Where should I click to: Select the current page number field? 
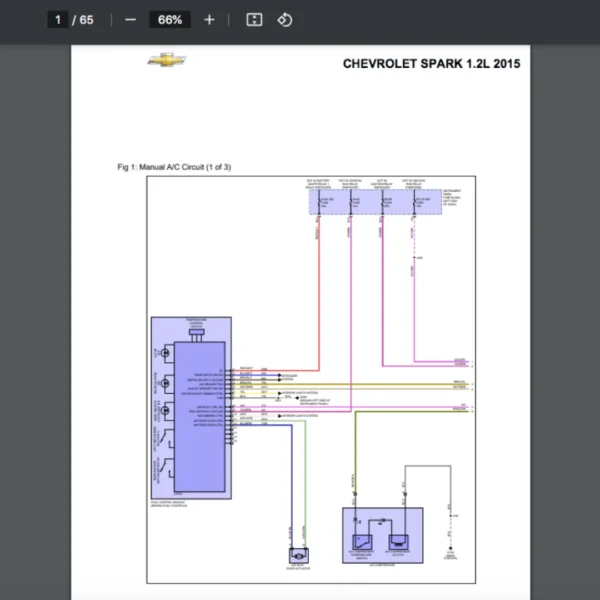[59, 20]
